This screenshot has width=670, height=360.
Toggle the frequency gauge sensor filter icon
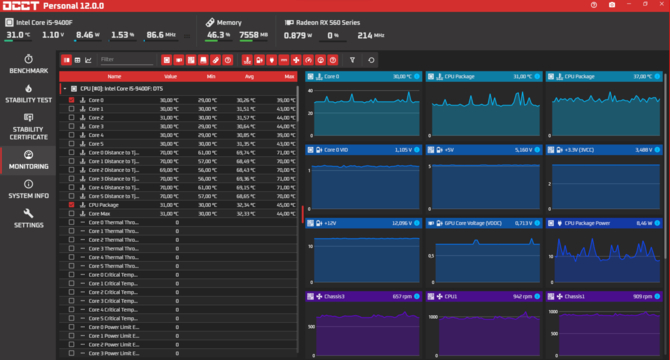coord(308,60)
